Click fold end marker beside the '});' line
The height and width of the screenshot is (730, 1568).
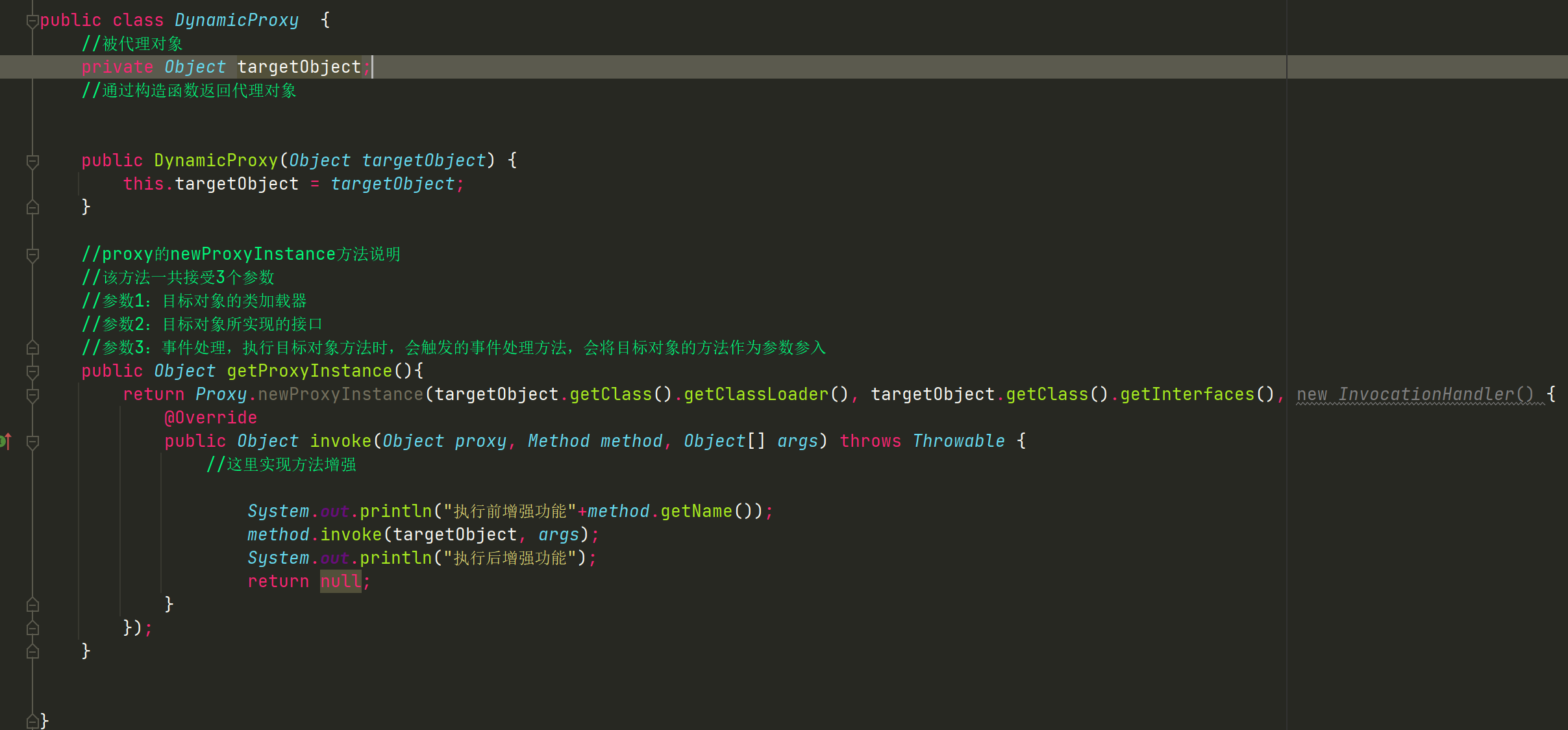32,629
